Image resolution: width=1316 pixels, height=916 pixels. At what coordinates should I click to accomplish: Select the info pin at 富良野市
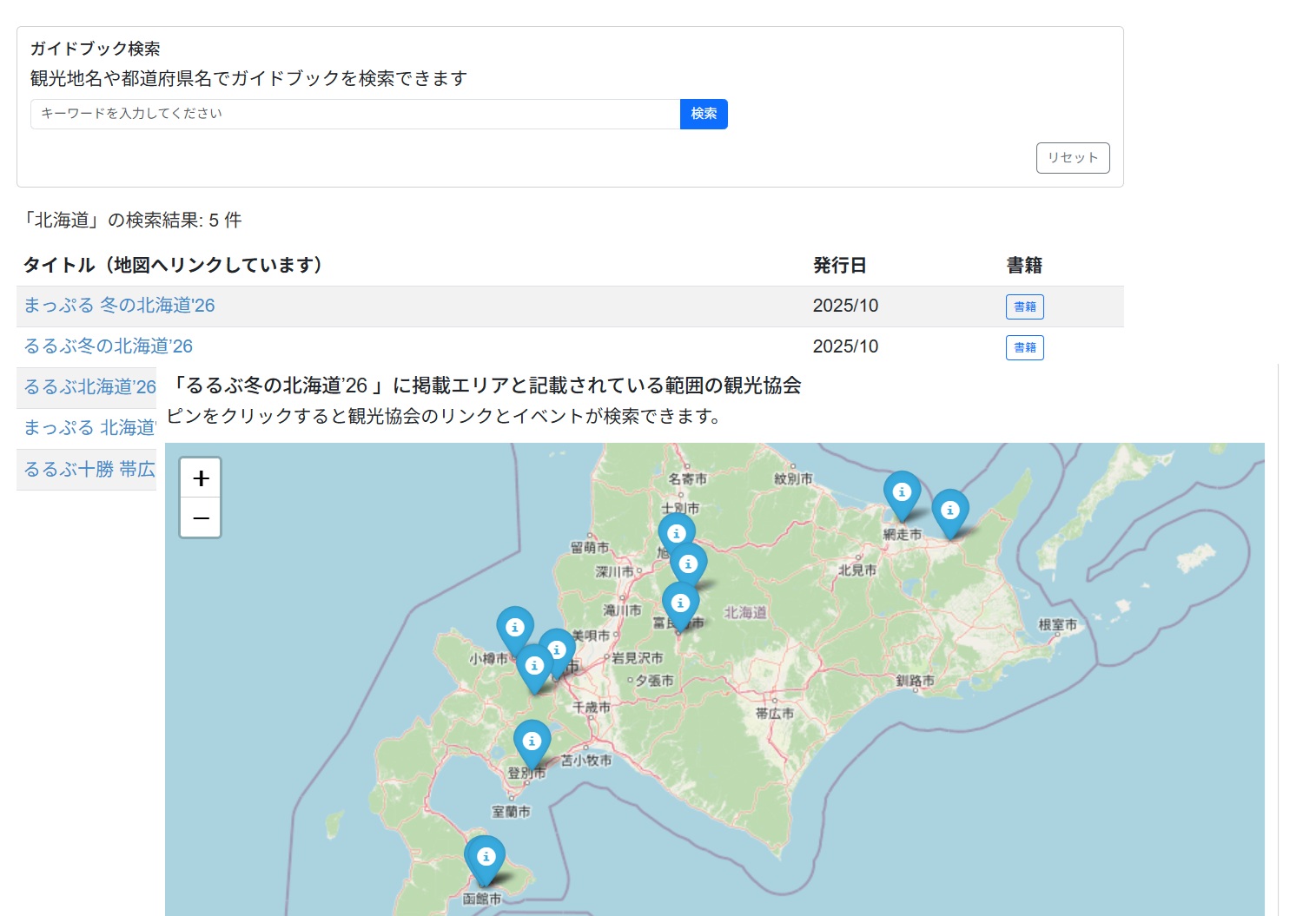(680, 603)
